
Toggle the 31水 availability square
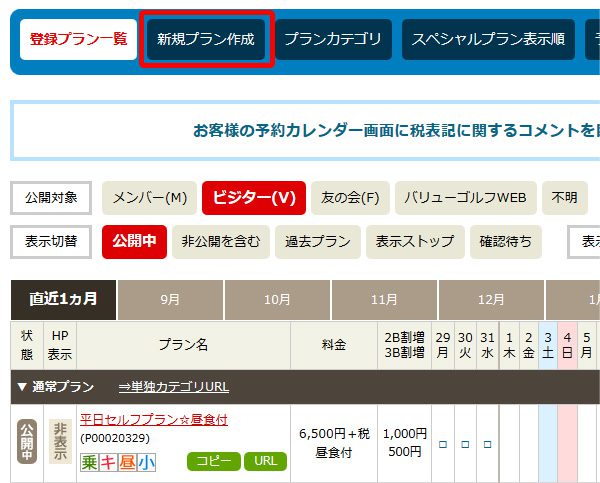(x=488, y=444)
